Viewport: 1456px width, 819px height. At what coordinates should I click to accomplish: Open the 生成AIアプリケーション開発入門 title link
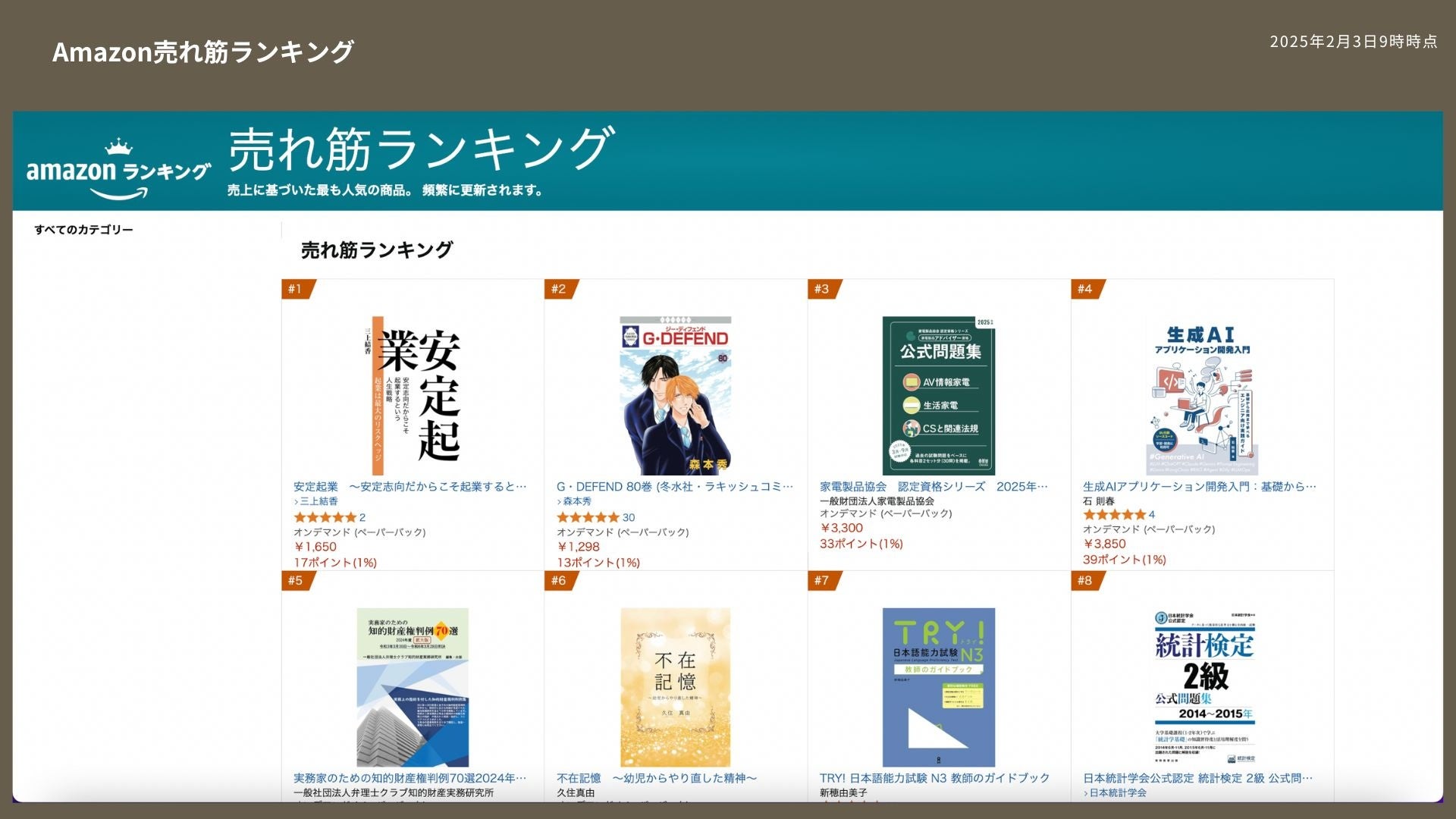pyautogui.click(x=1199, y=487)
